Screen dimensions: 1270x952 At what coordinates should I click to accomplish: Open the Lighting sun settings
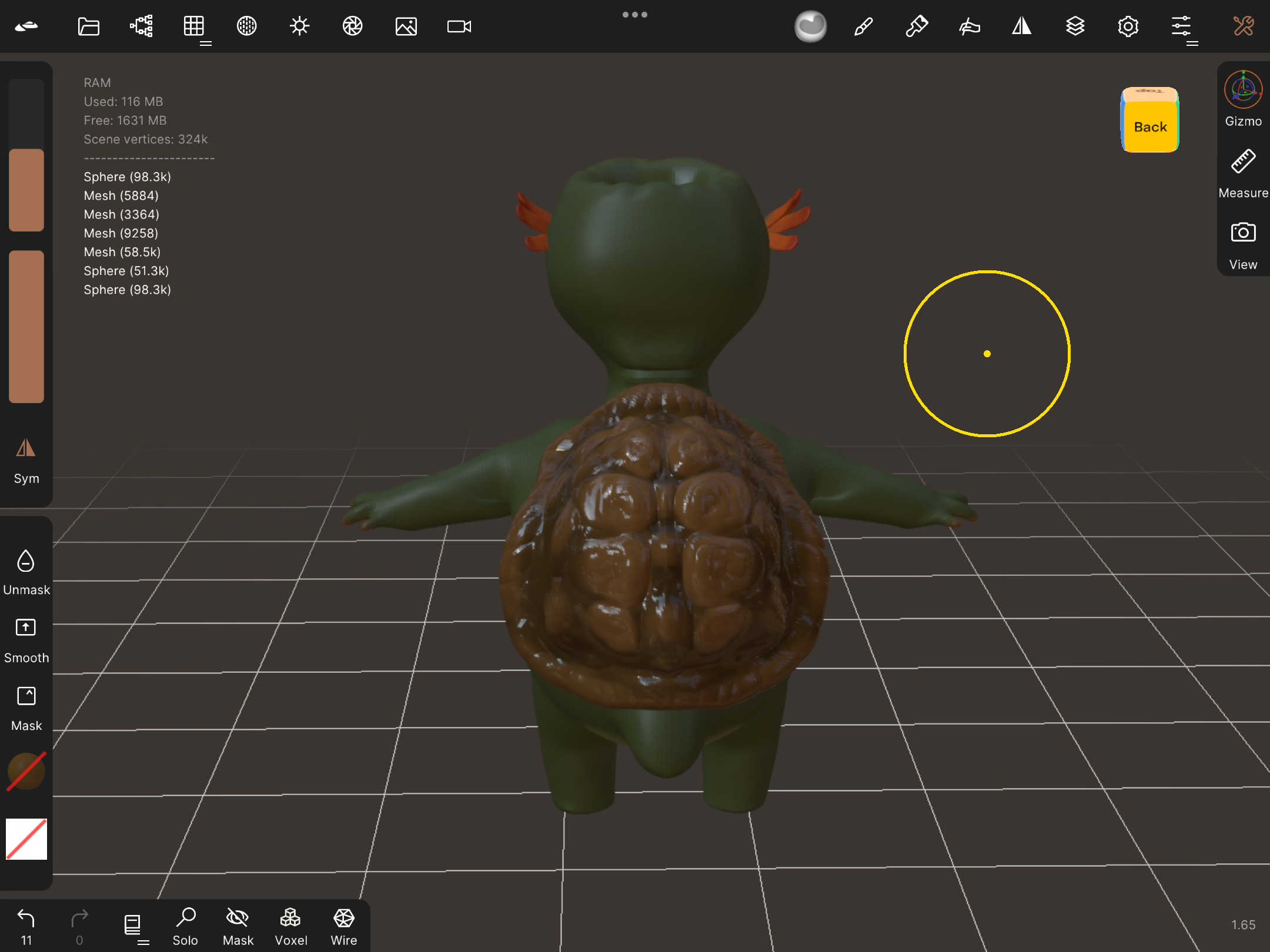click(299, 26)
